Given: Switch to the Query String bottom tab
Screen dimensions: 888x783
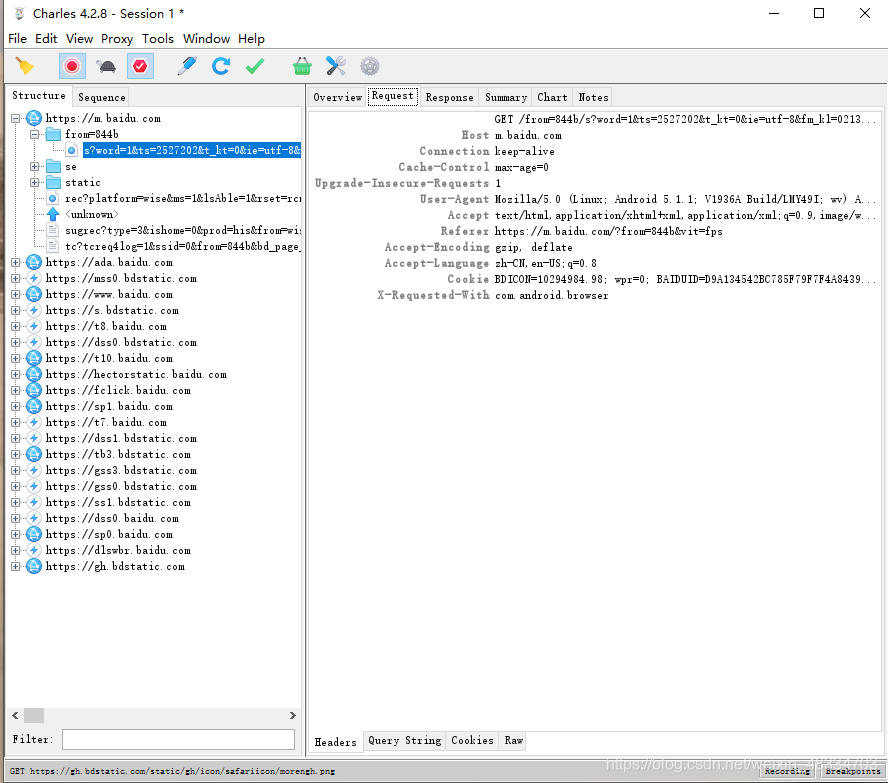Looking at the screenshot, I should point(404,741).
